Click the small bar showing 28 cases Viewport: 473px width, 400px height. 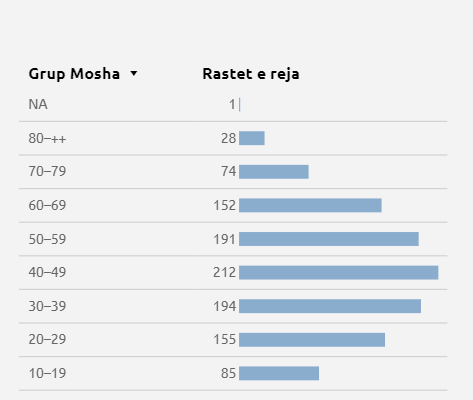(252, 138)
